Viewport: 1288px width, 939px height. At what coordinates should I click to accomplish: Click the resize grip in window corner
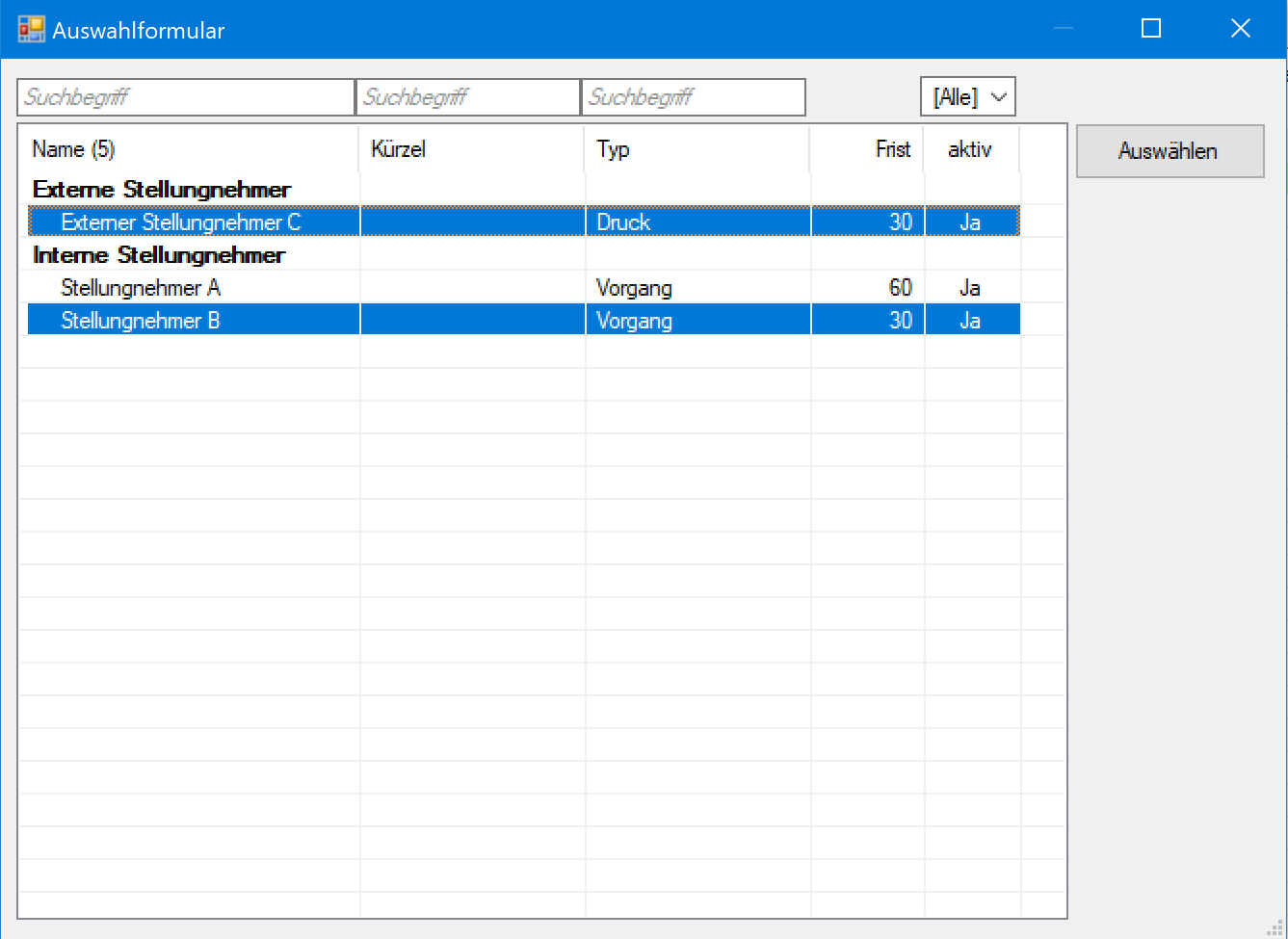[1275, 927]
